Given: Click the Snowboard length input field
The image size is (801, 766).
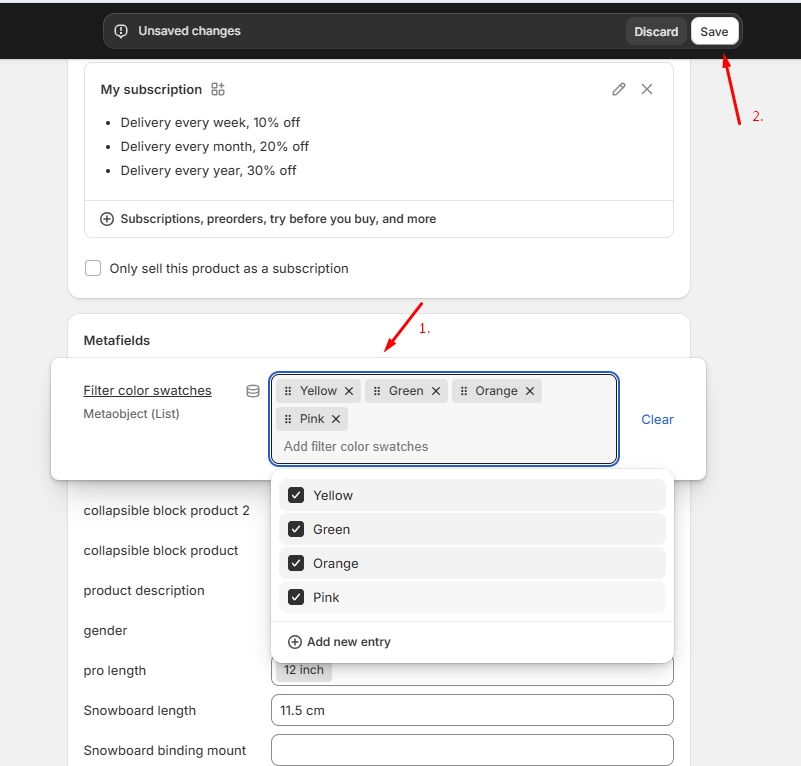Looking at the screenshot, I should [x=472, y=710].
